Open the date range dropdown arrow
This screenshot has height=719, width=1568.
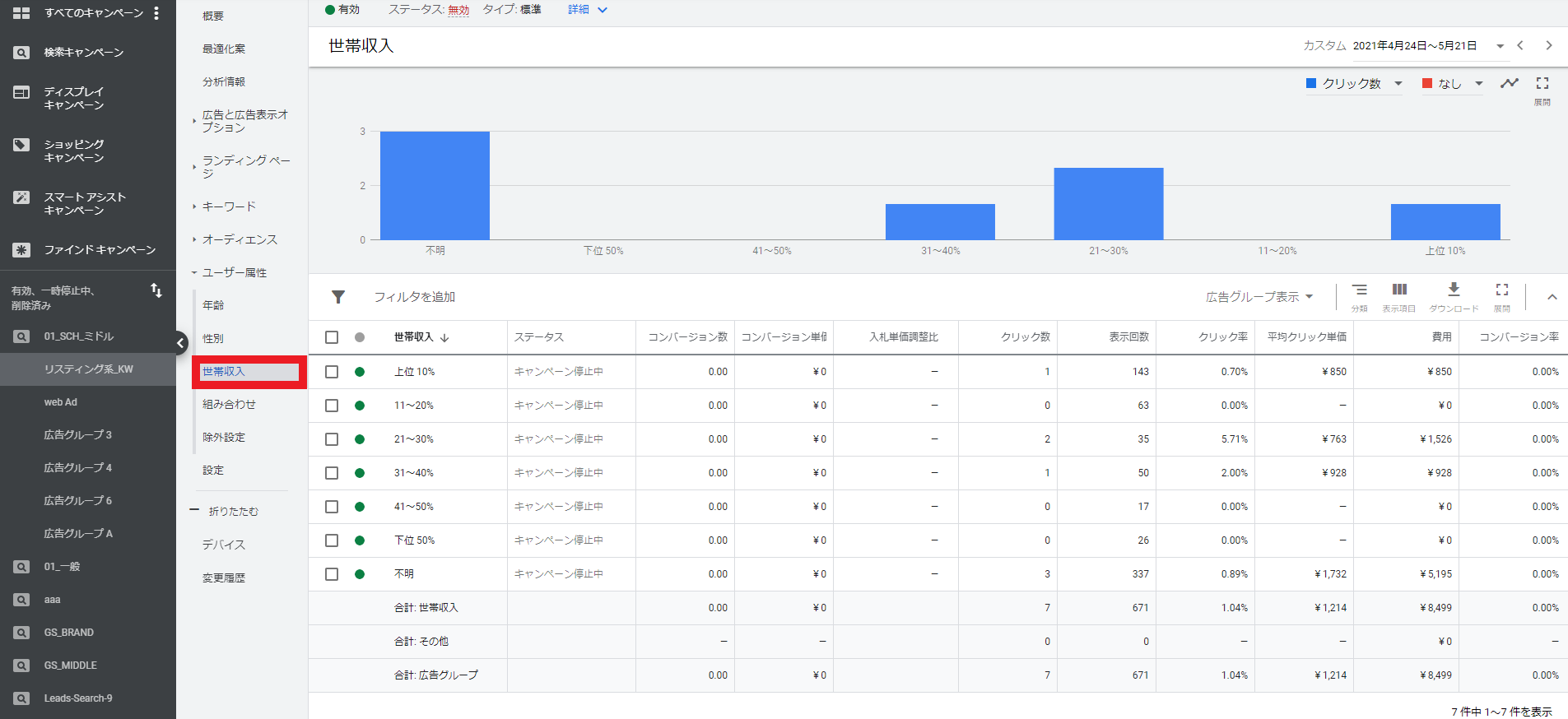1500,46
